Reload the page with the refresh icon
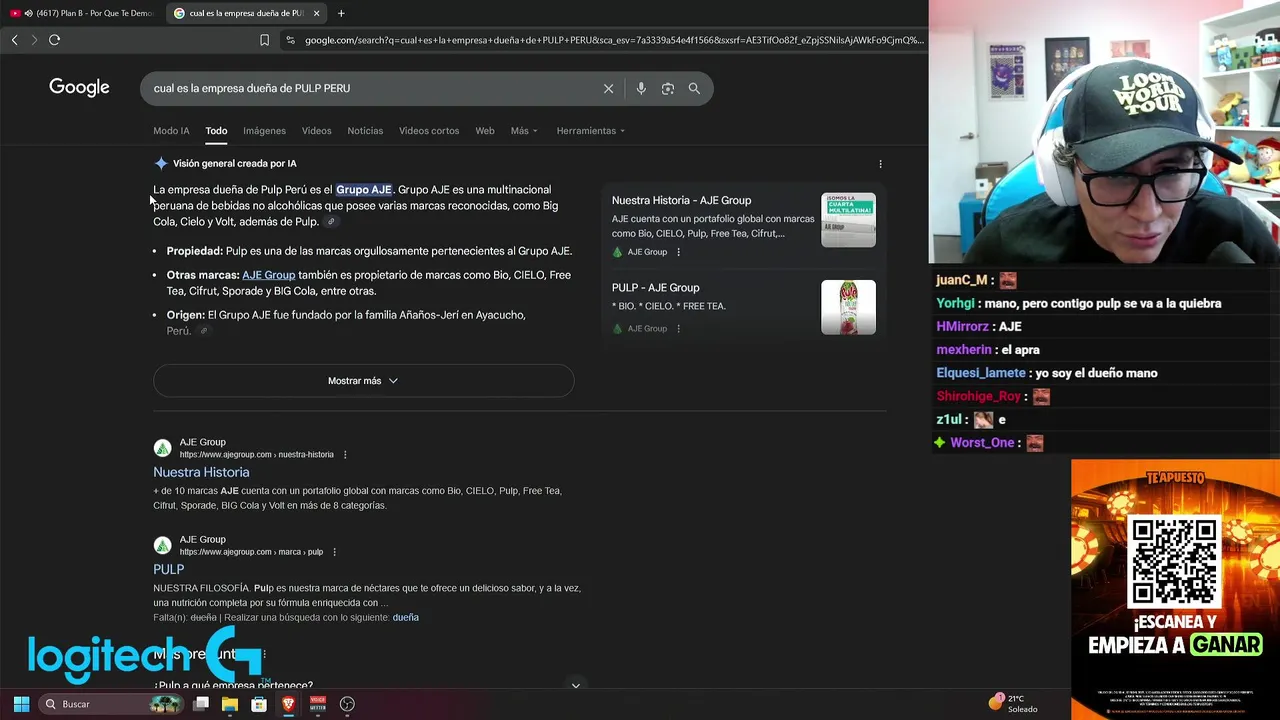Screen dimensions: 1280x720 click(54, 40)
